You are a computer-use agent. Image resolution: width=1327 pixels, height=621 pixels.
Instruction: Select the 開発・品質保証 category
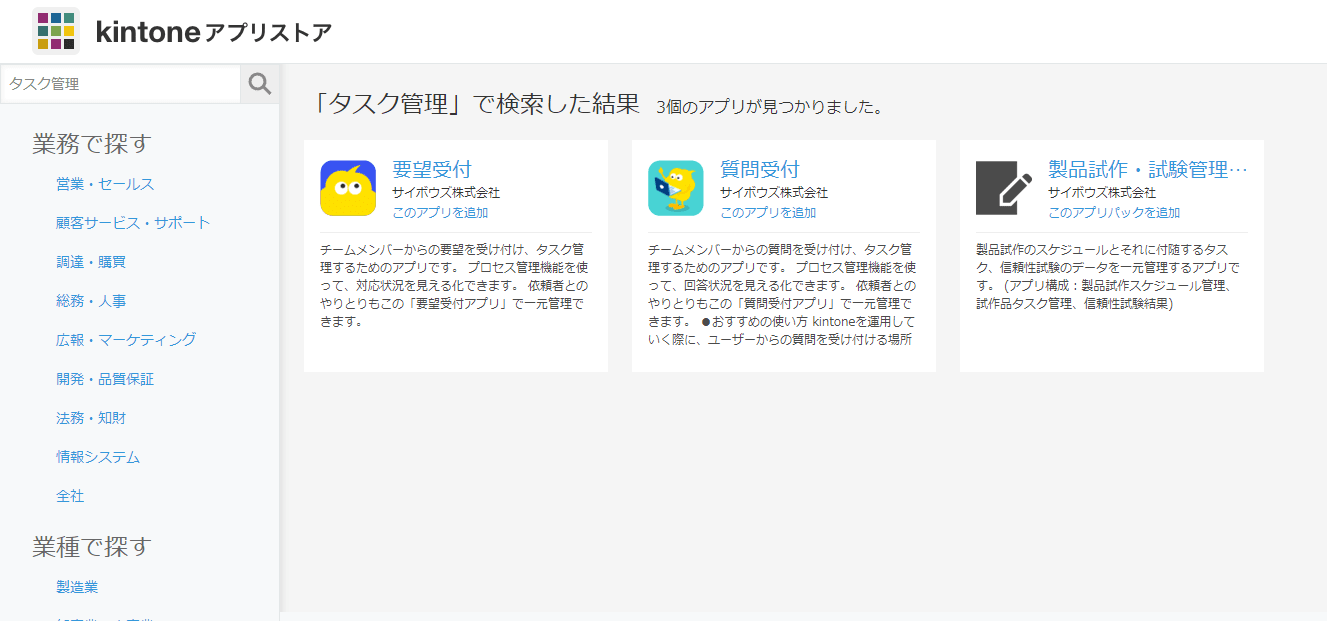(x=105, y=379)
